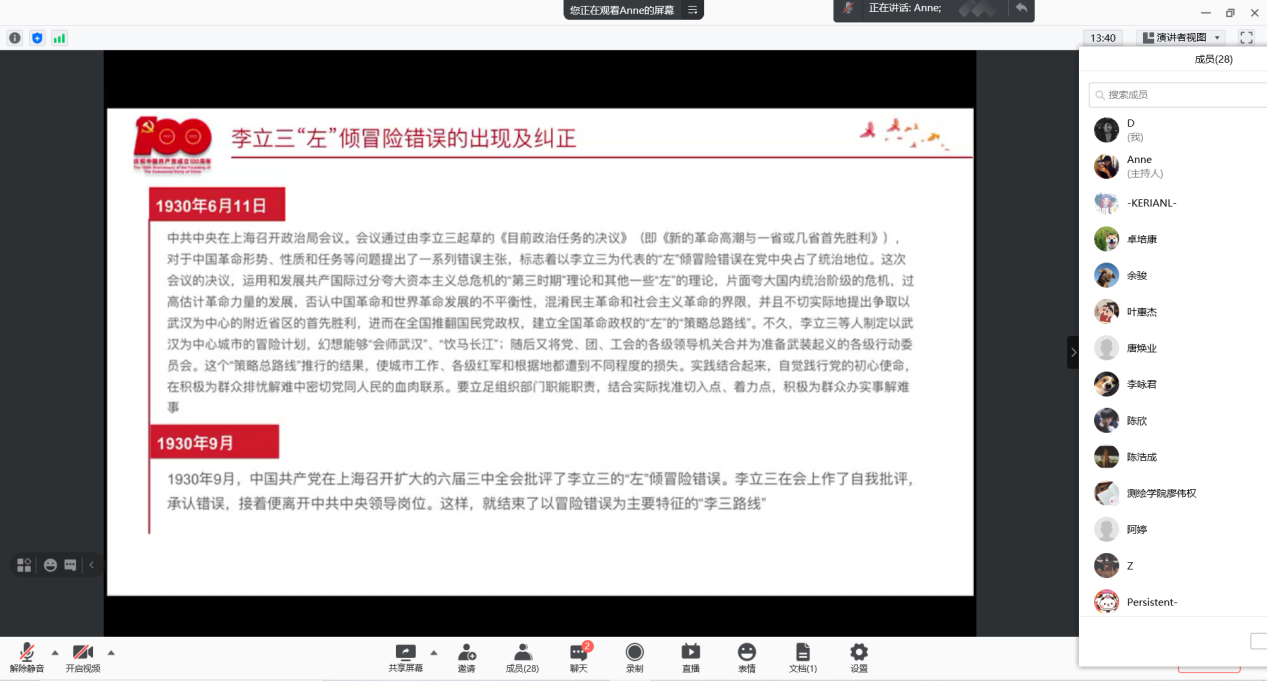Open menu beside 您正在观看Anne的屏幕
The width and height of the screenshot is (1267, 681).
[x=693, y=10]
